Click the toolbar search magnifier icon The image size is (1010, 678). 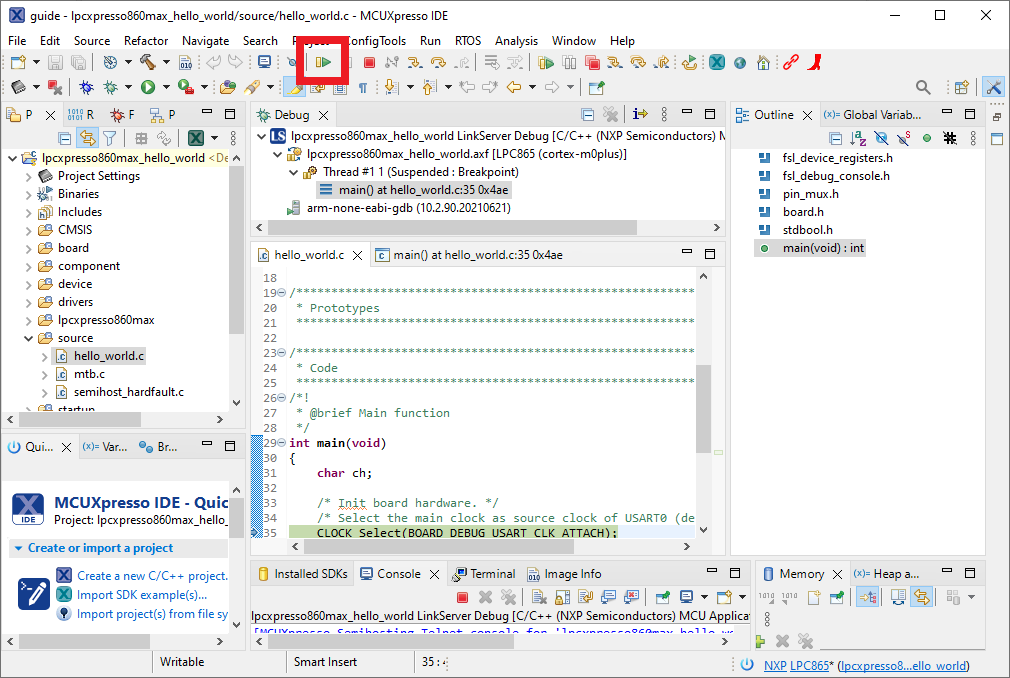pyautogui.click(x=923, y=88)
